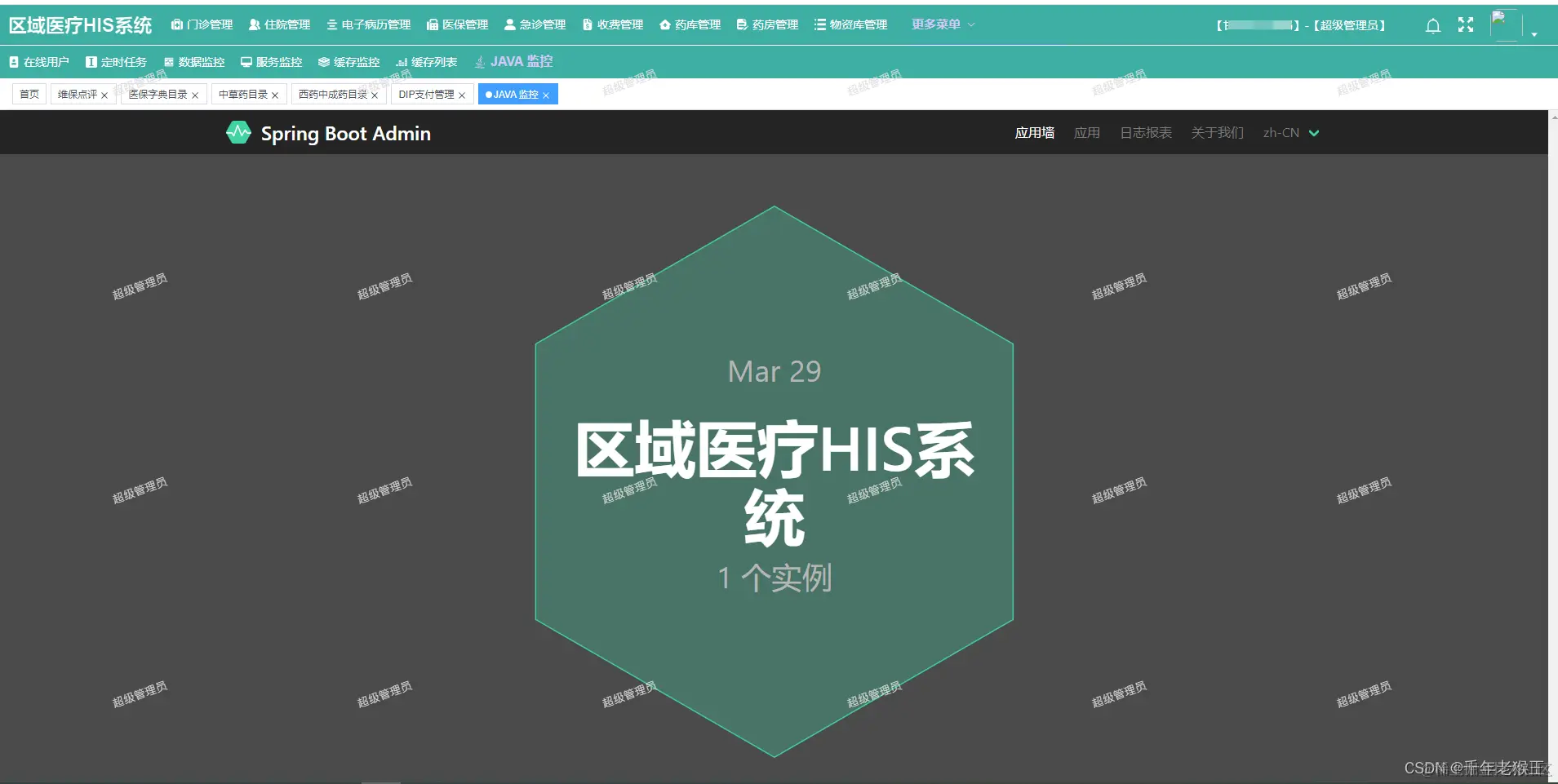The height and width of the screenshot is (784, 1558).
Task: Open 收费管理 via its billing icon
Action: [x=586, y=24]
